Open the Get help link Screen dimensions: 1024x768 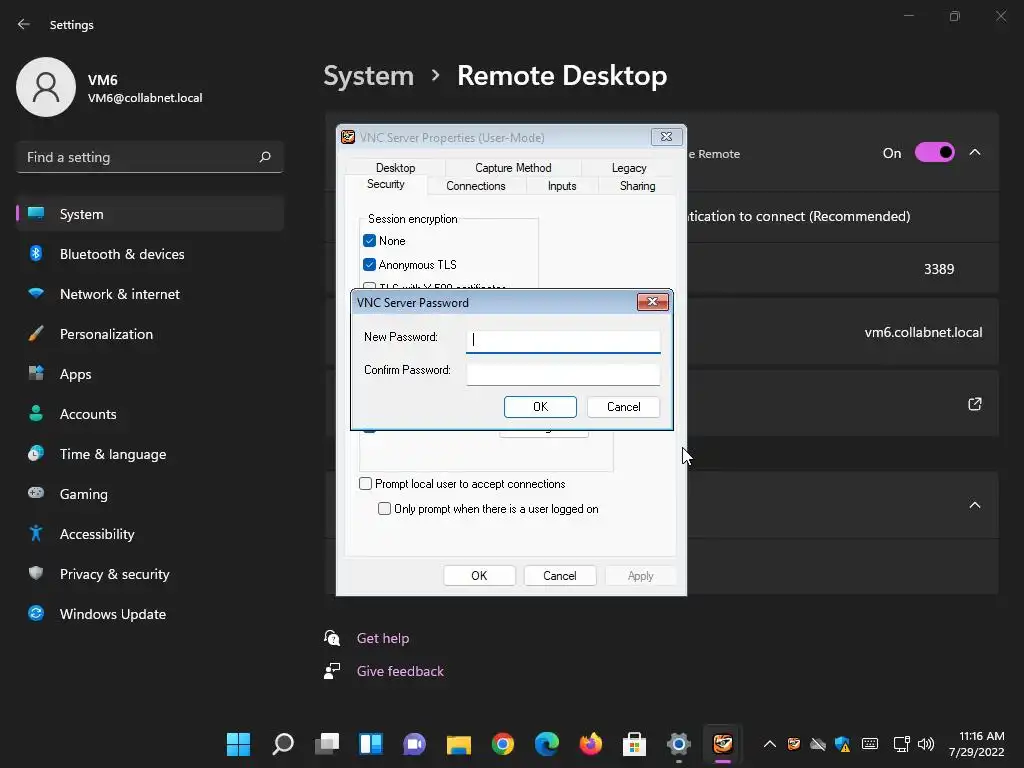[383, 638]
